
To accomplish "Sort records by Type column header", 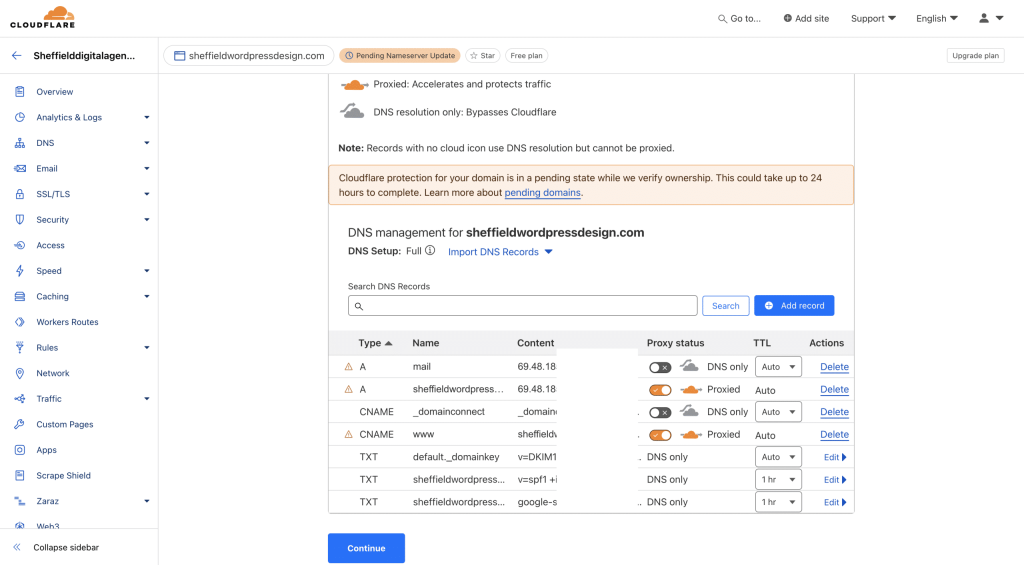I will point(375,343).
